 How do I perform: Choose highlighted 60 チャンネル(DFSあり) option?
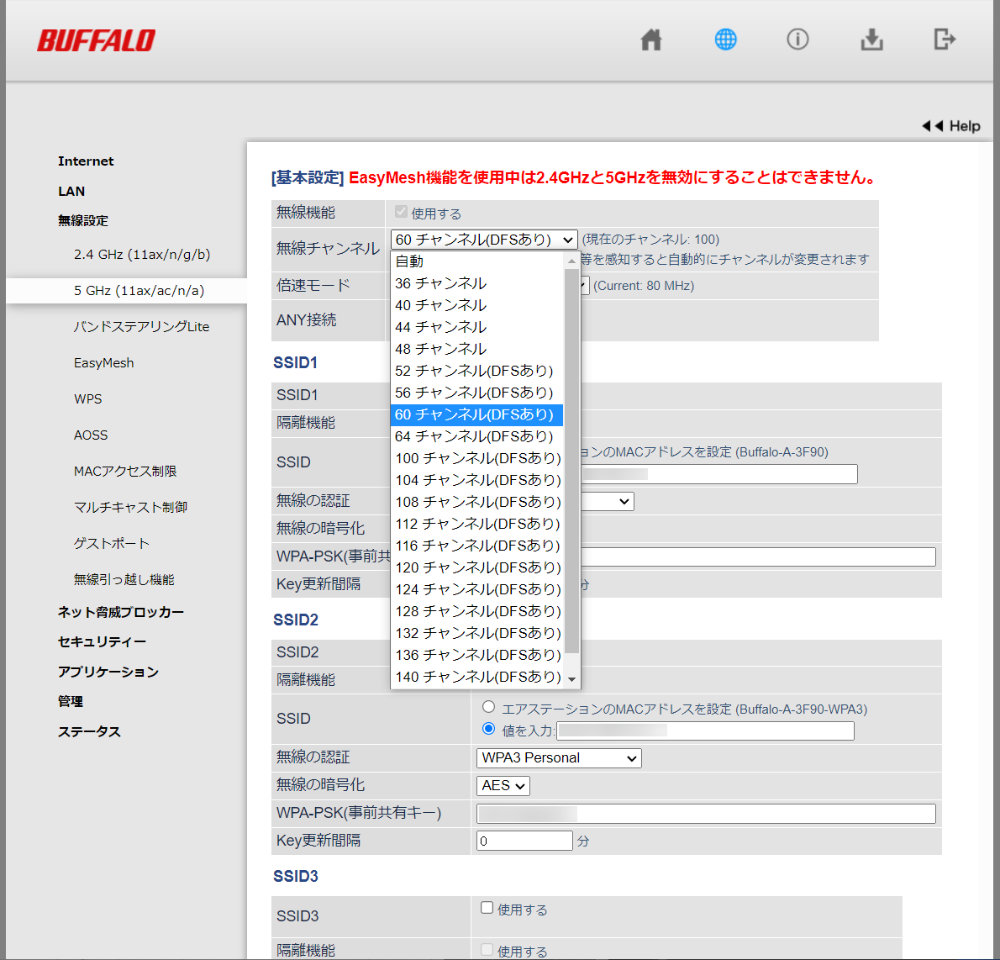476,415
